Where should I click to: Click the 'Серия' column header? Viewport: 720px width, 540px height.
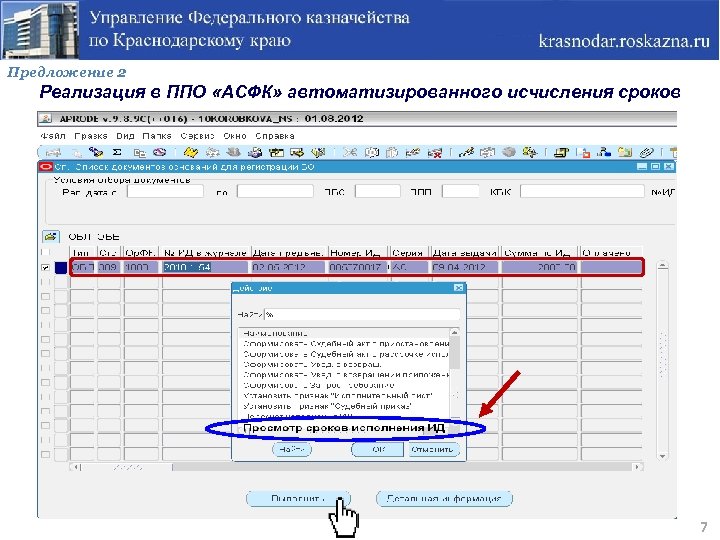[x=408, y=253]
